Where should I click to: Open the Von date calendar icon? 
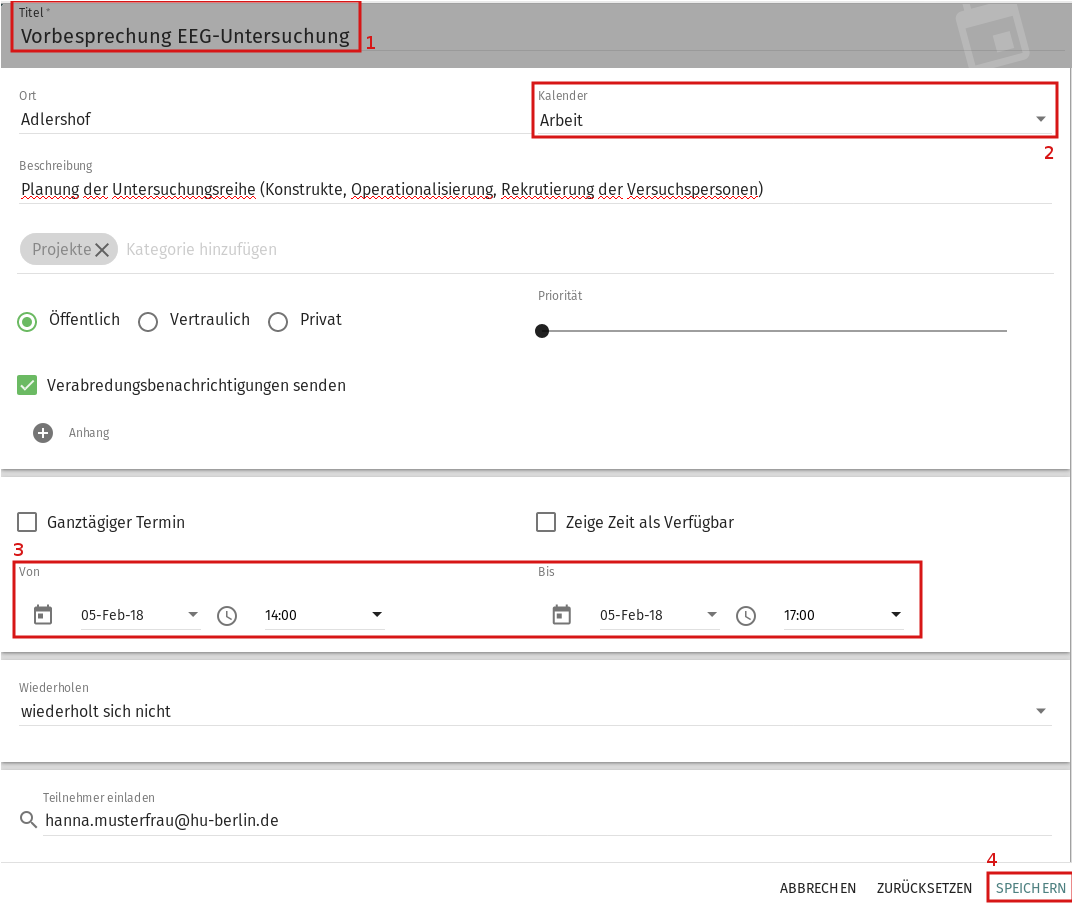[43, 614]
